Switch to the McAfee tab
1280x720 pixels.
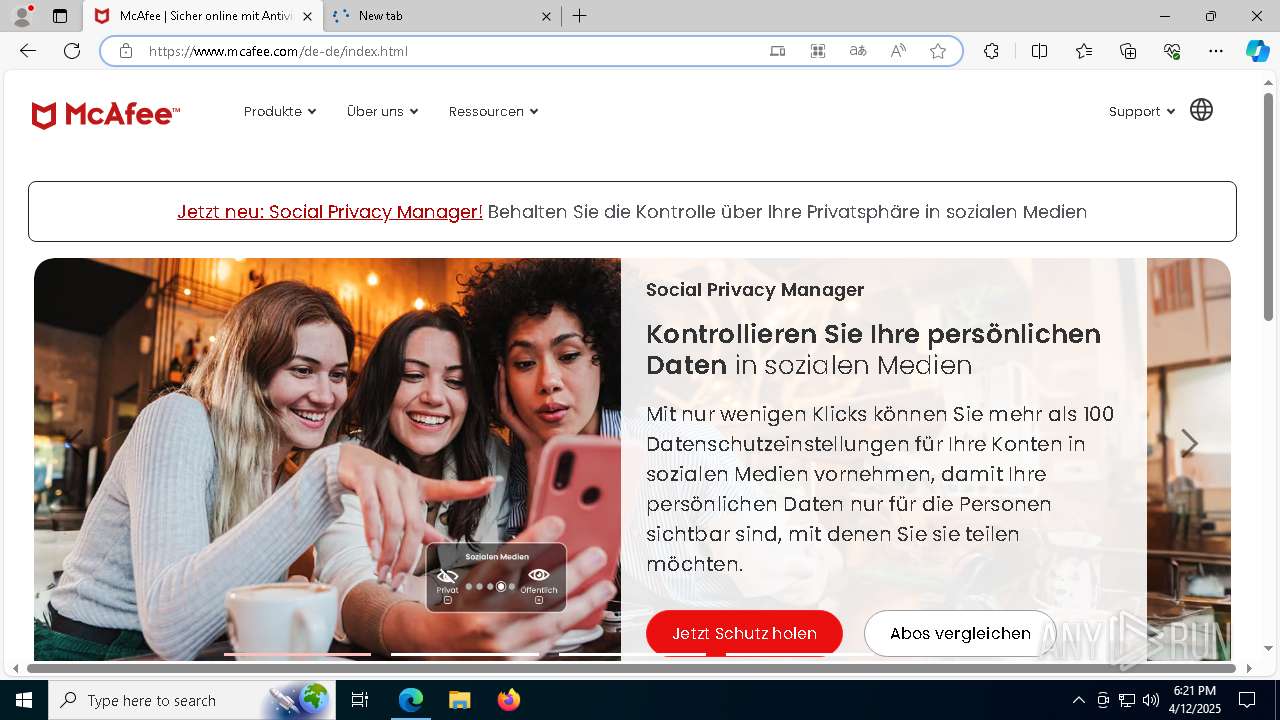coord(205,16)
